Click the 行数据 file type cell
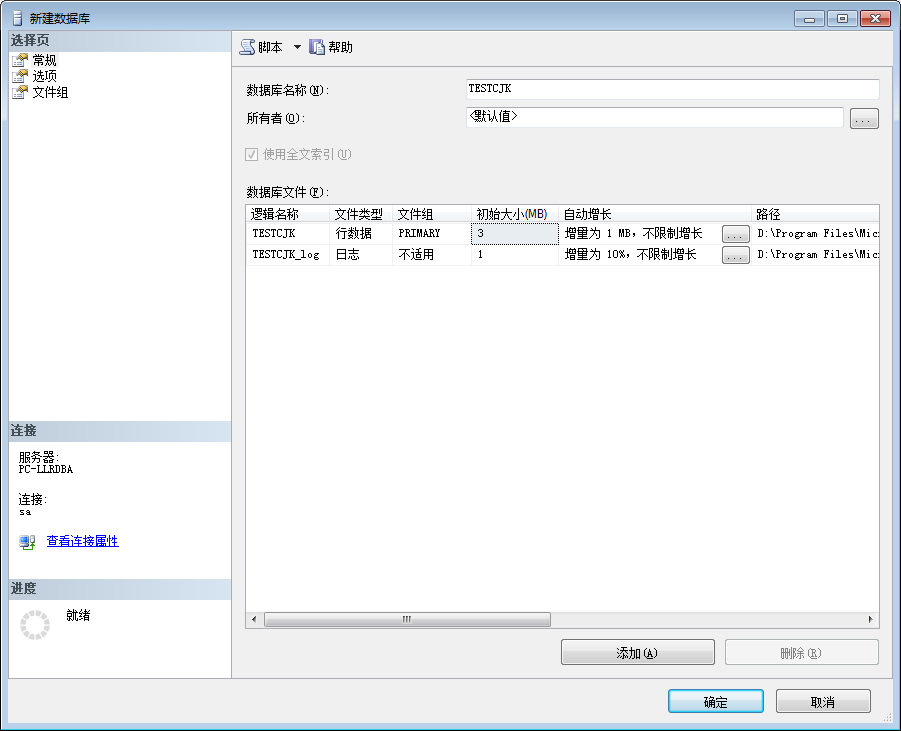This screenshot has height=731, width=901. (x=361, y=233)
